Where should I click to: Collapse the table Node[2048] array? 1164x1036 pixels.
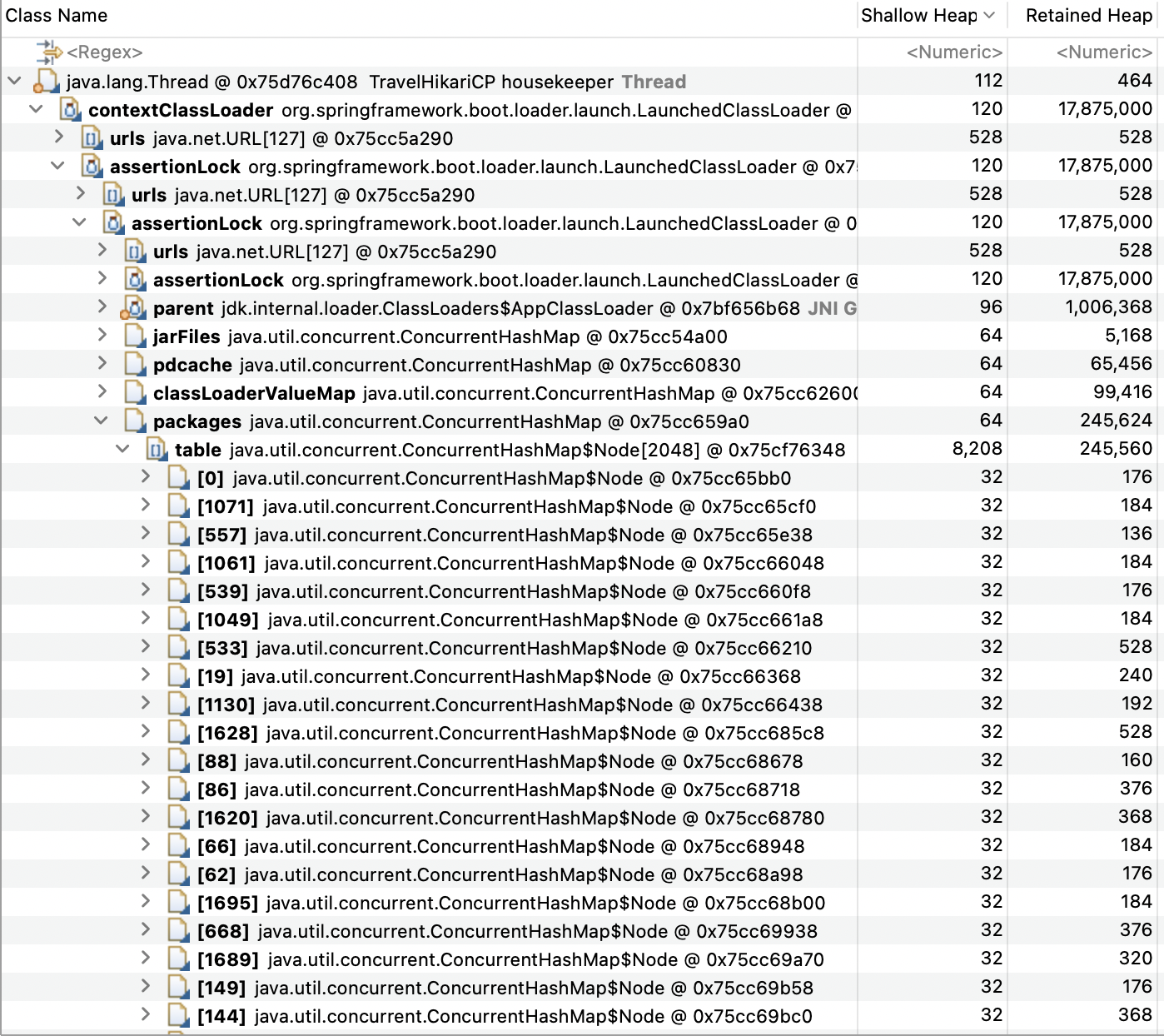pyautogui.click(x=122, y=449)
